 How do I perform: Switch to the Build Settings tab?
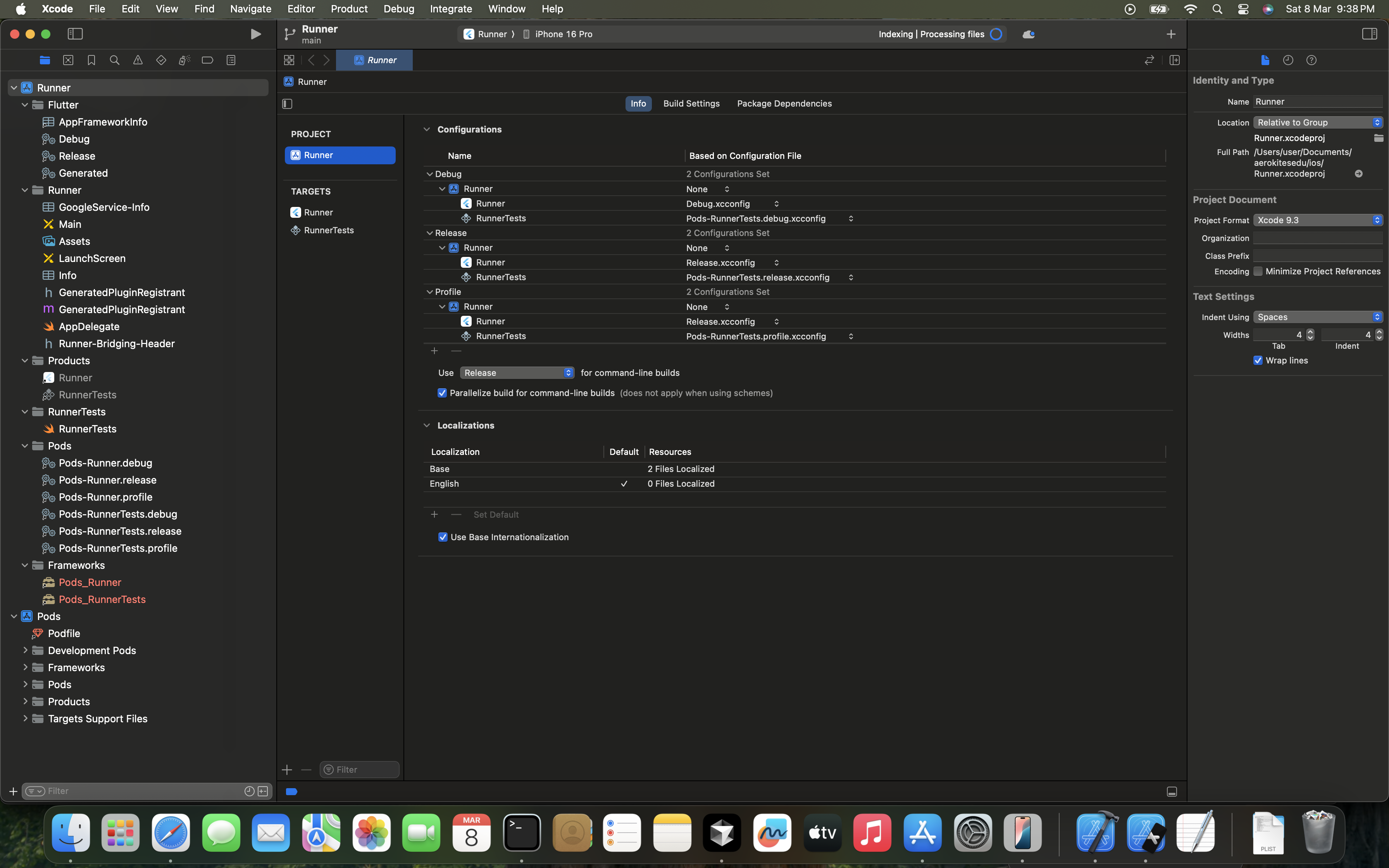click(x=691, y=103)
